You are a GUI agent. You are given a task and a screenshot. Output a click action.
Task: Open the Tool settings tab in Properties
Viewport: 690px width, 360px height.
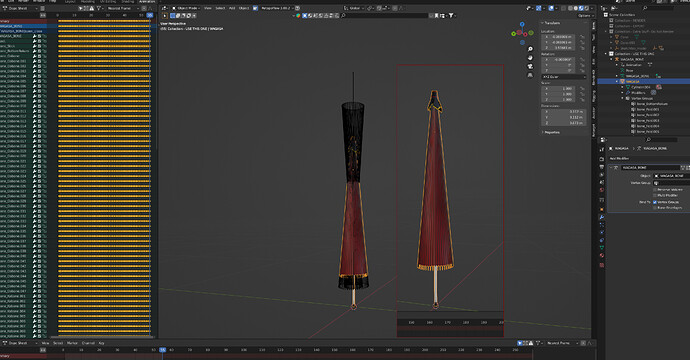point(602,149)
